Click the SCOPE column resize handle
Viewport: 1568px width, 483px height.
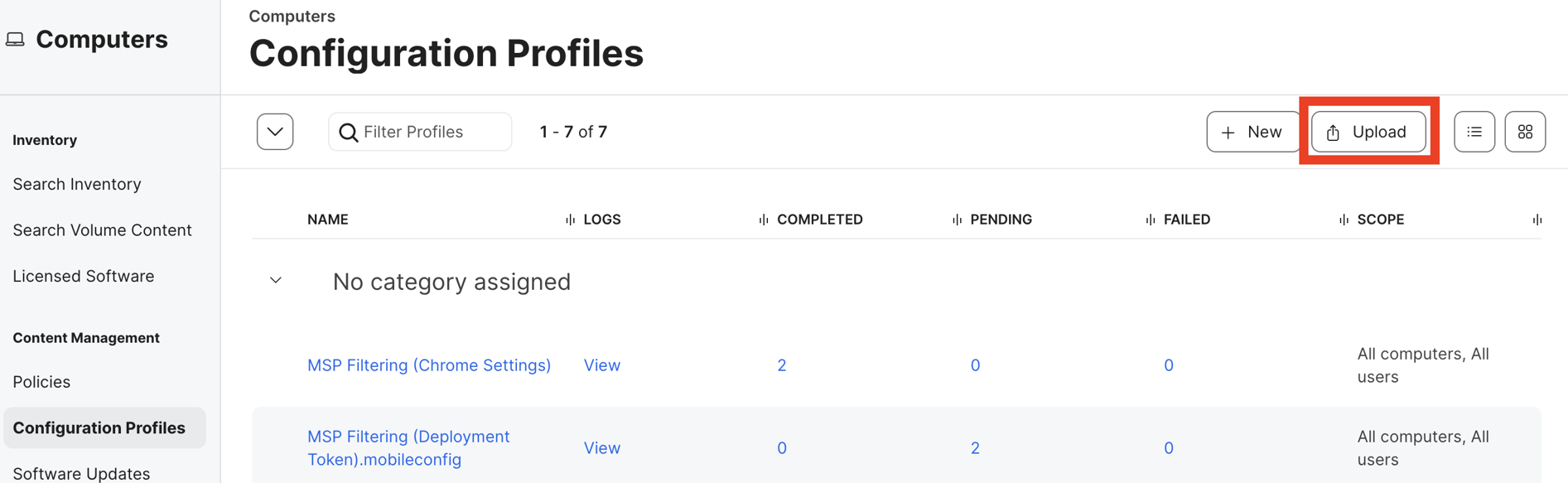(x=1344, y=220)
